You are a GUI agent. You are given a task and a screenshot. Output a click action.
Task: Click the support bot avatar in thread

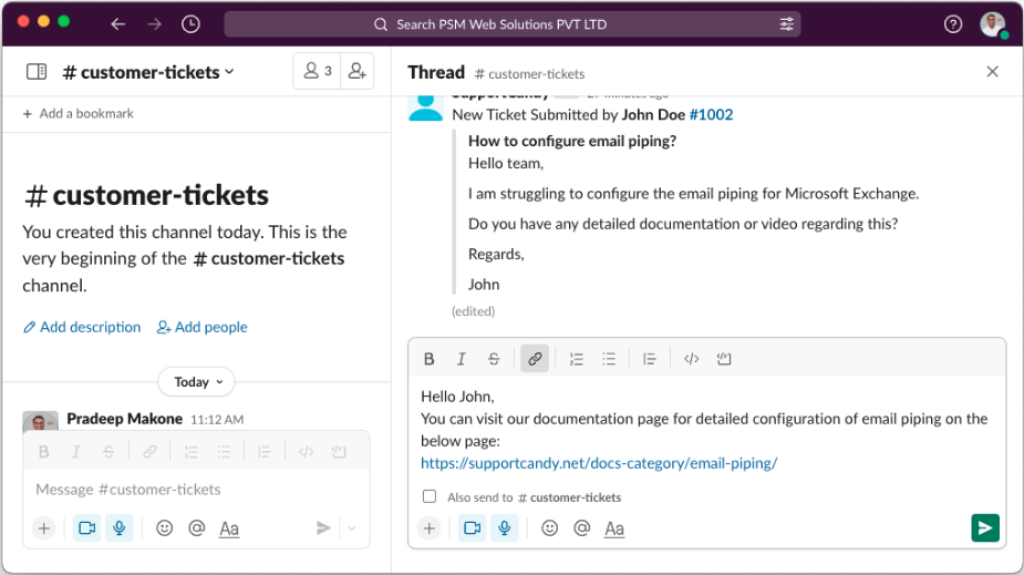coord(426,107)
